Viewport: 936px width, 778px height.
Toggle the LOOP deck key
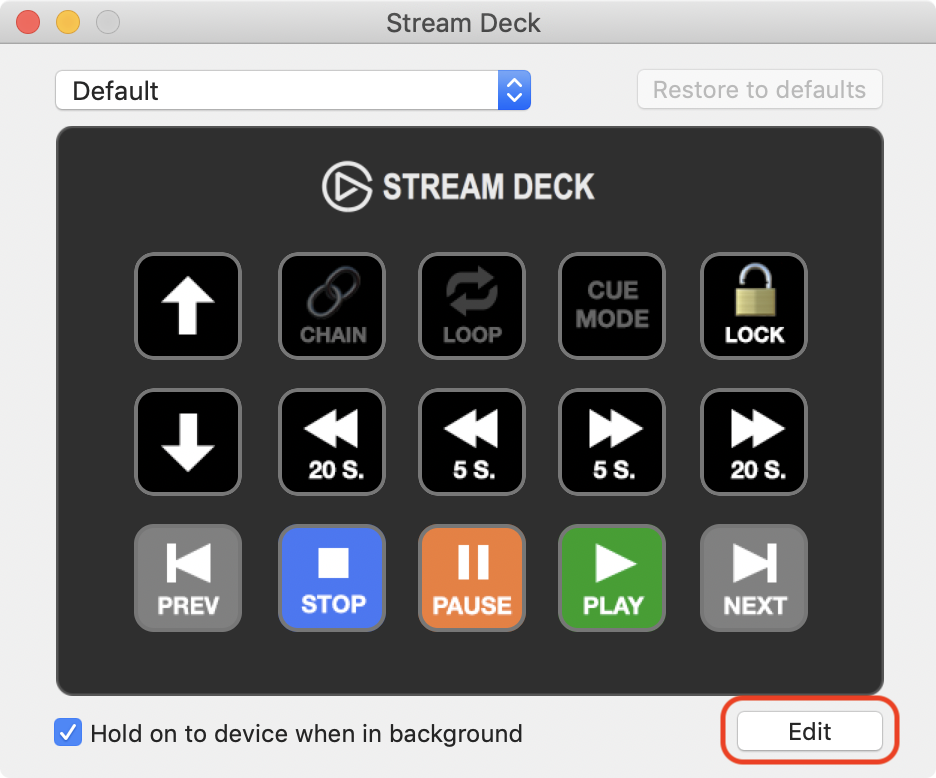click(472, 306)
